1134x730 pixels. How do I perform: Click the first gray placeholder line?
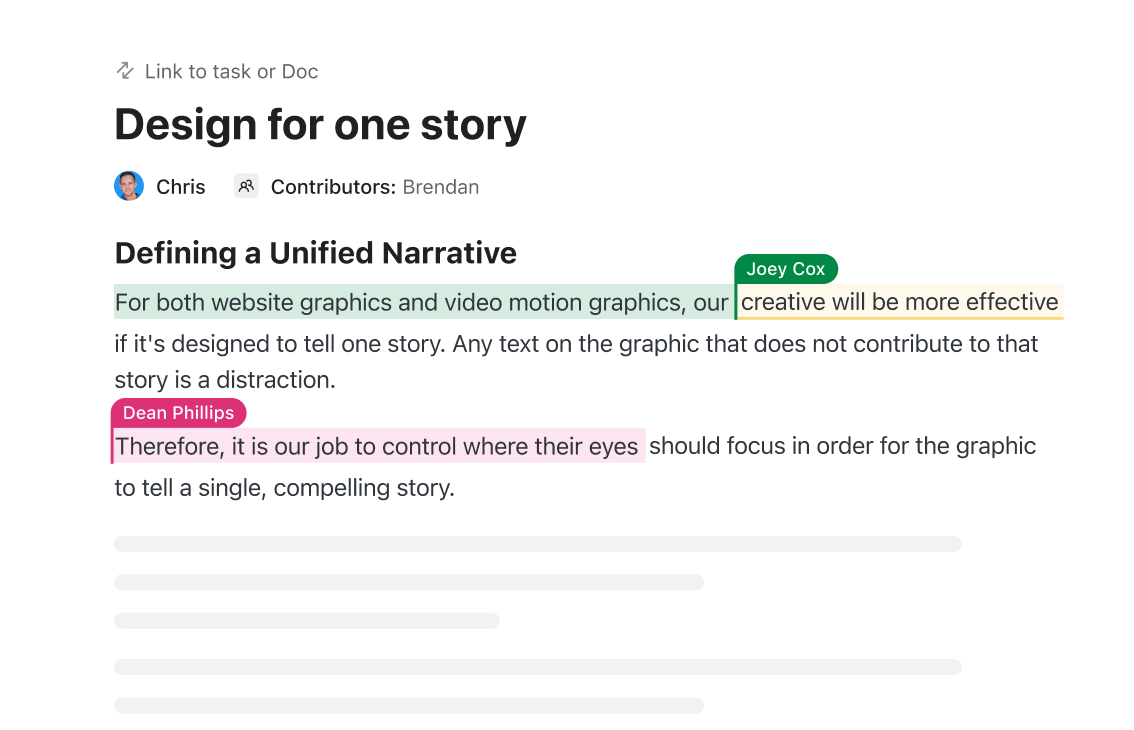click(538, 544)
